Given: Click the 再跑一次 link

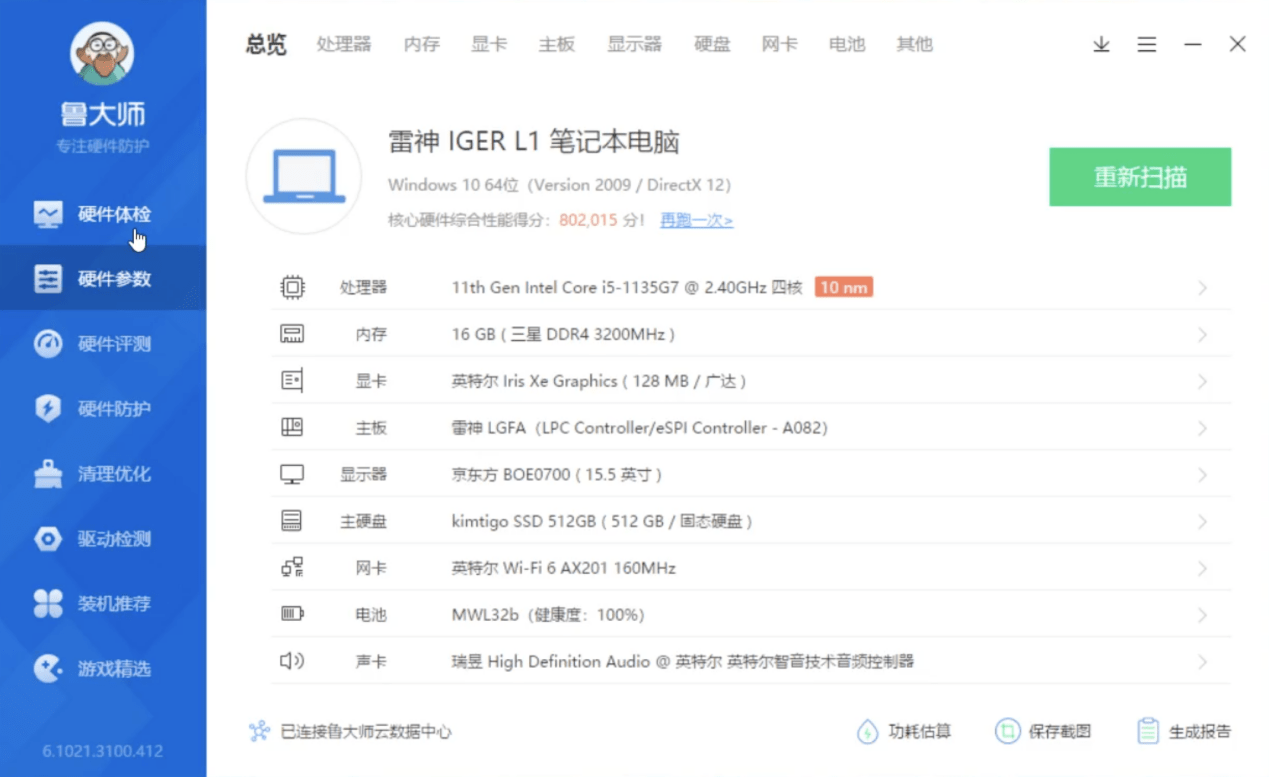Looking at the screenshot, I should [696, 220].
